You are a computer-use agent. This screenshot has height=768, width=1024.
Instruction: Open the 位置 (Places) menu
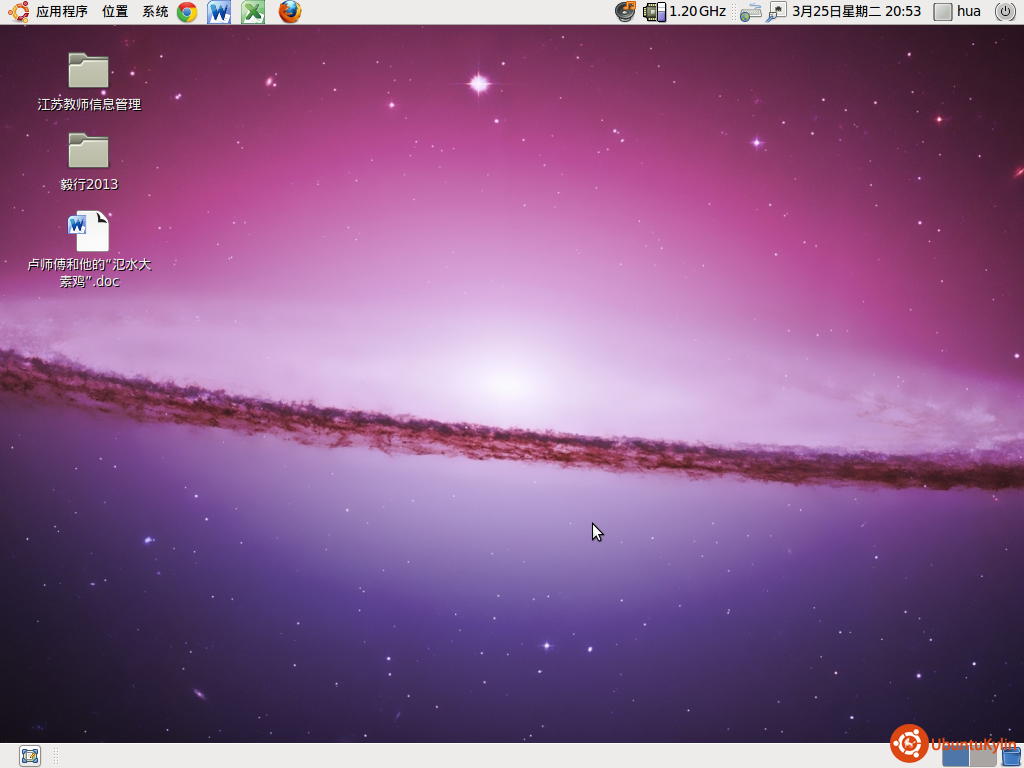point(115,12)
